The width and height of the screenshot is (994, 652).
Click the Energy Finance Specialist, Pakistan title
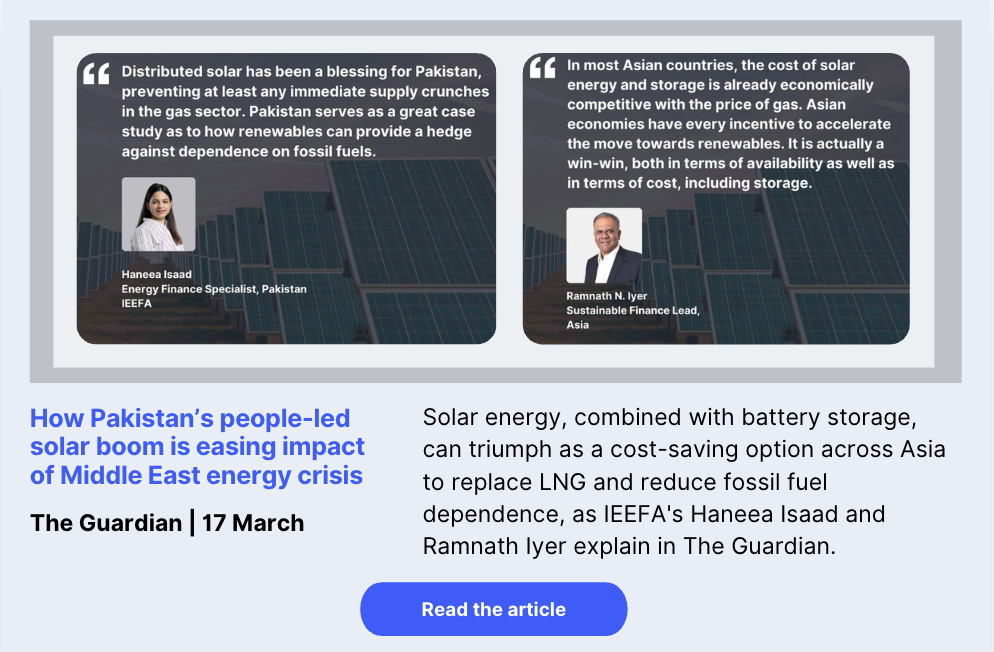coord(214,289)
